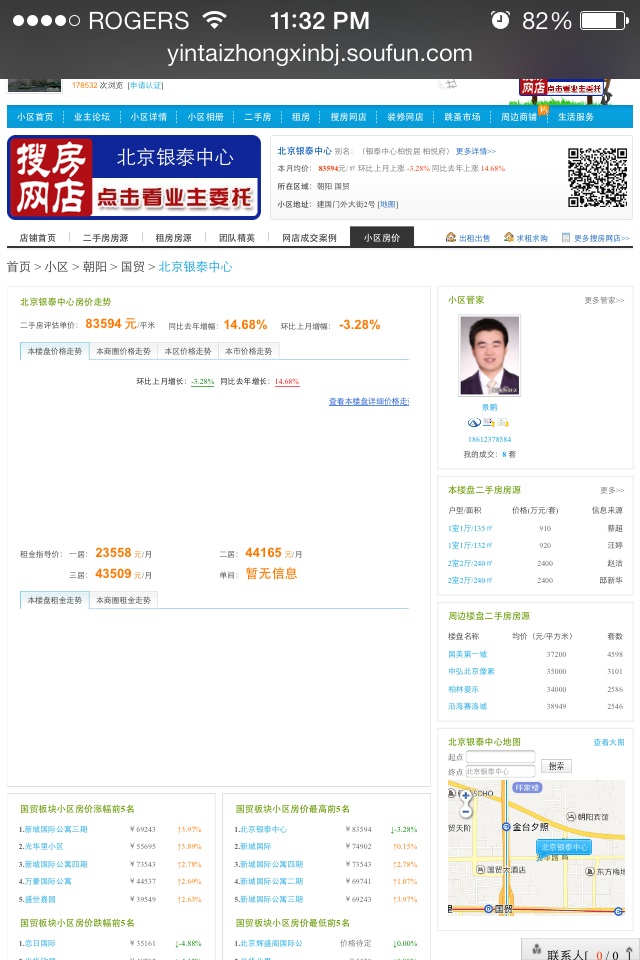640x960 pixels.
Task: Focus the 起点 input field
Action: tap(500, 757)
